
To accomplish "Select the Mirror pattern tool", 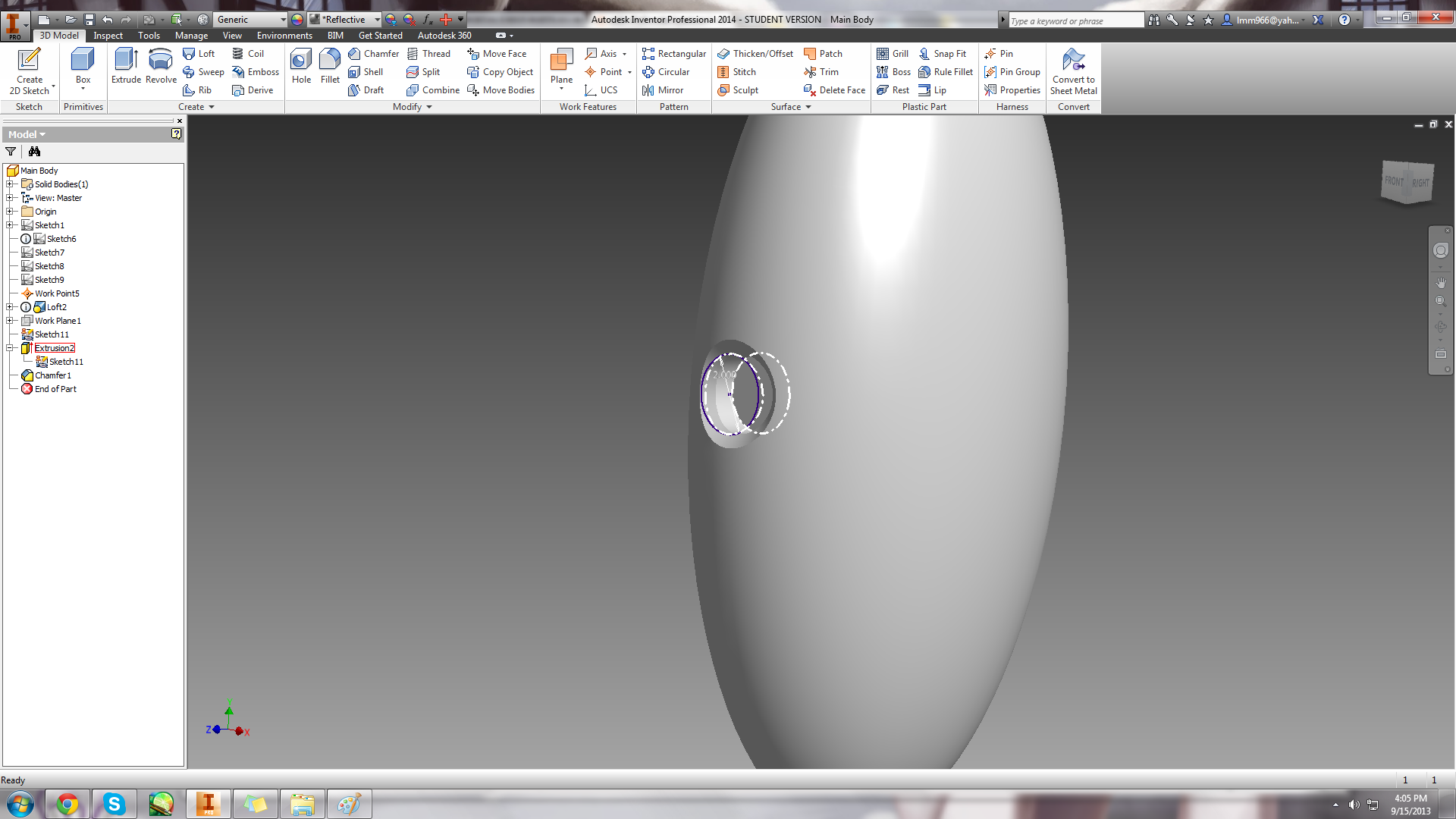I will (x=665, y=89).
